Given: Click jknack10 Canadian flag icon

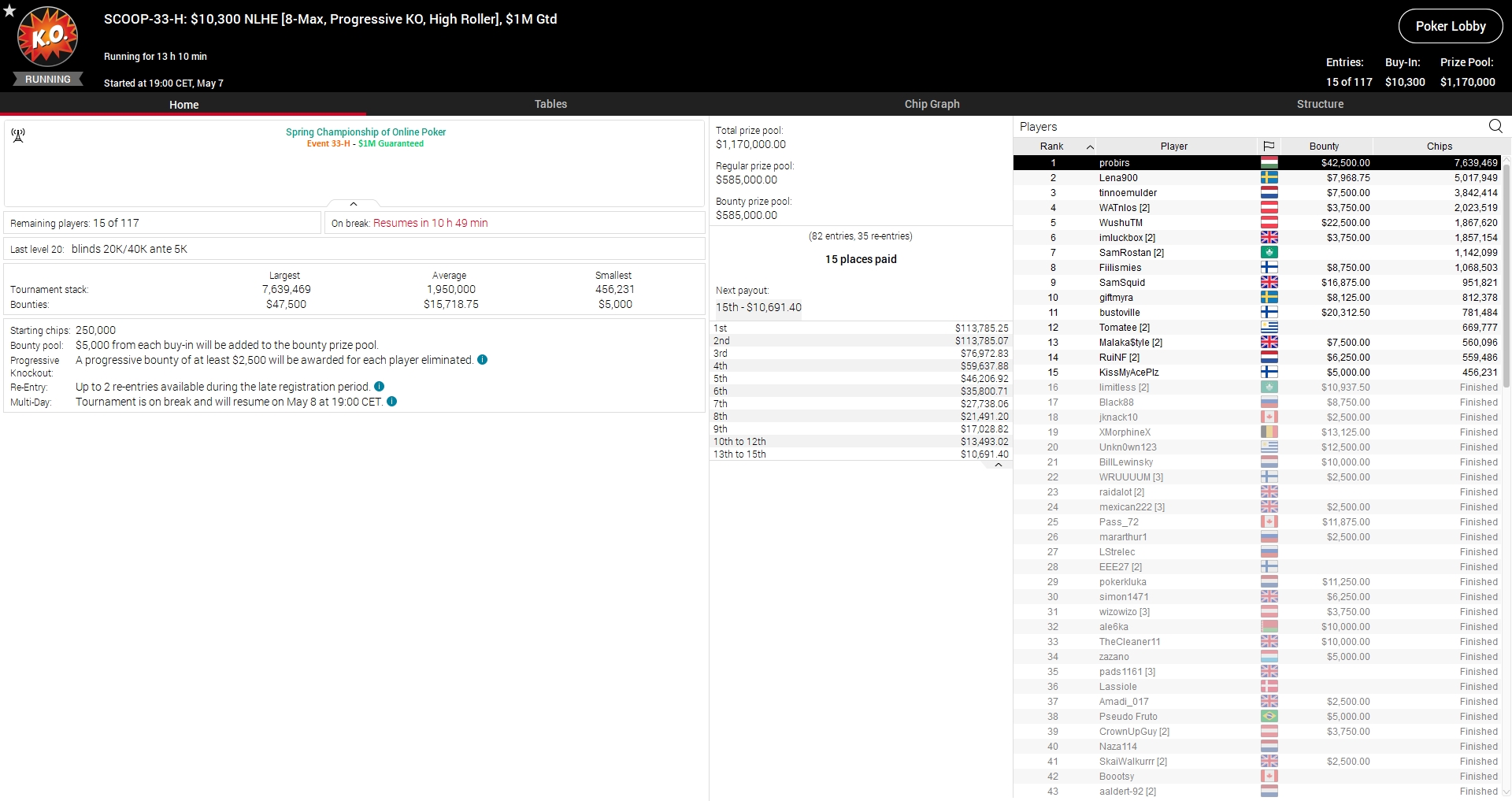Looking at the screenshot, I should tap(1269, 417).
